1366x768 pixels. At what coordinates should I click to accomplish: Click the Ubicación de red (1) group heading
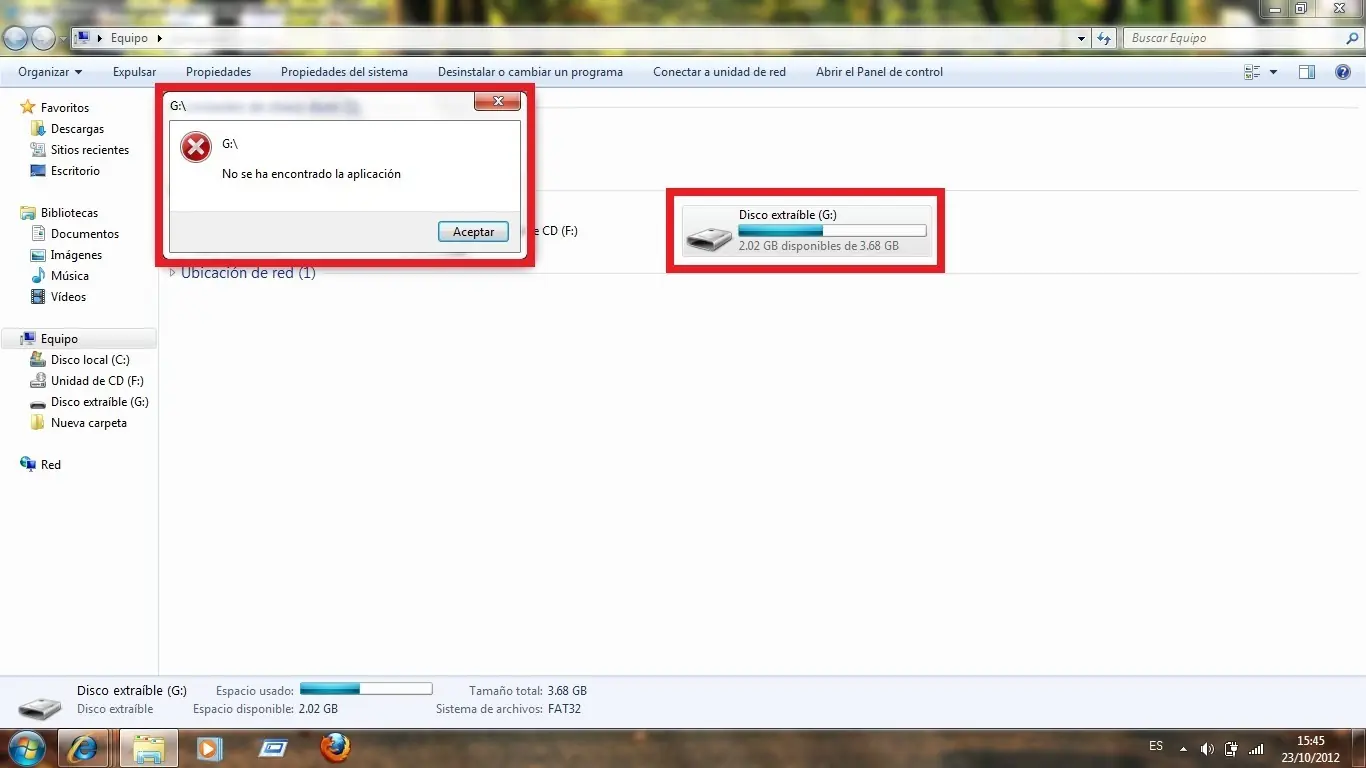click(248, 273)
